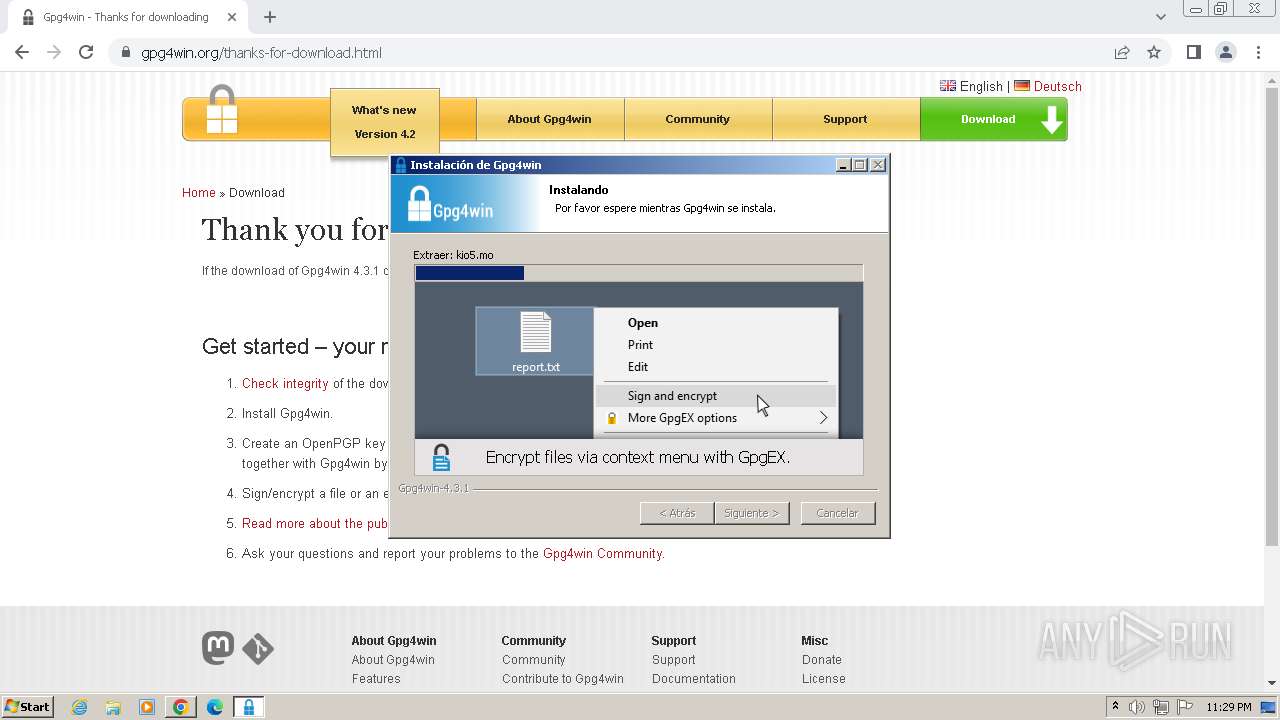Click the Internet Explorer taskbar icon

coord(79,707)
